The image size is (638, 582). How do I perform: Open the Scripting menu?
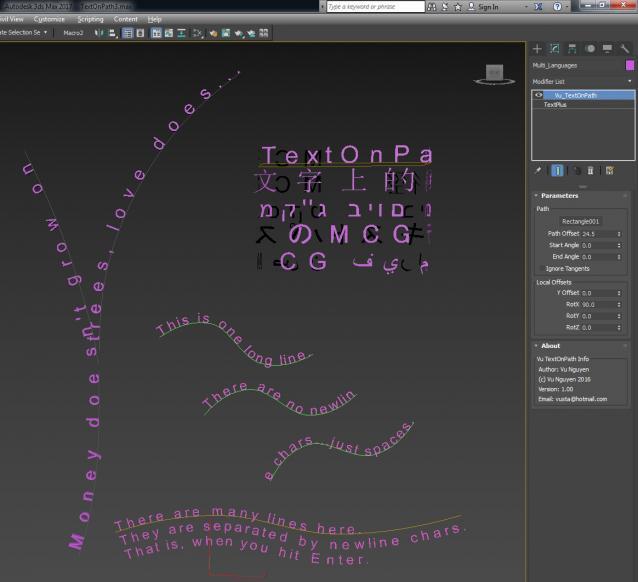[x=90, y=19]
